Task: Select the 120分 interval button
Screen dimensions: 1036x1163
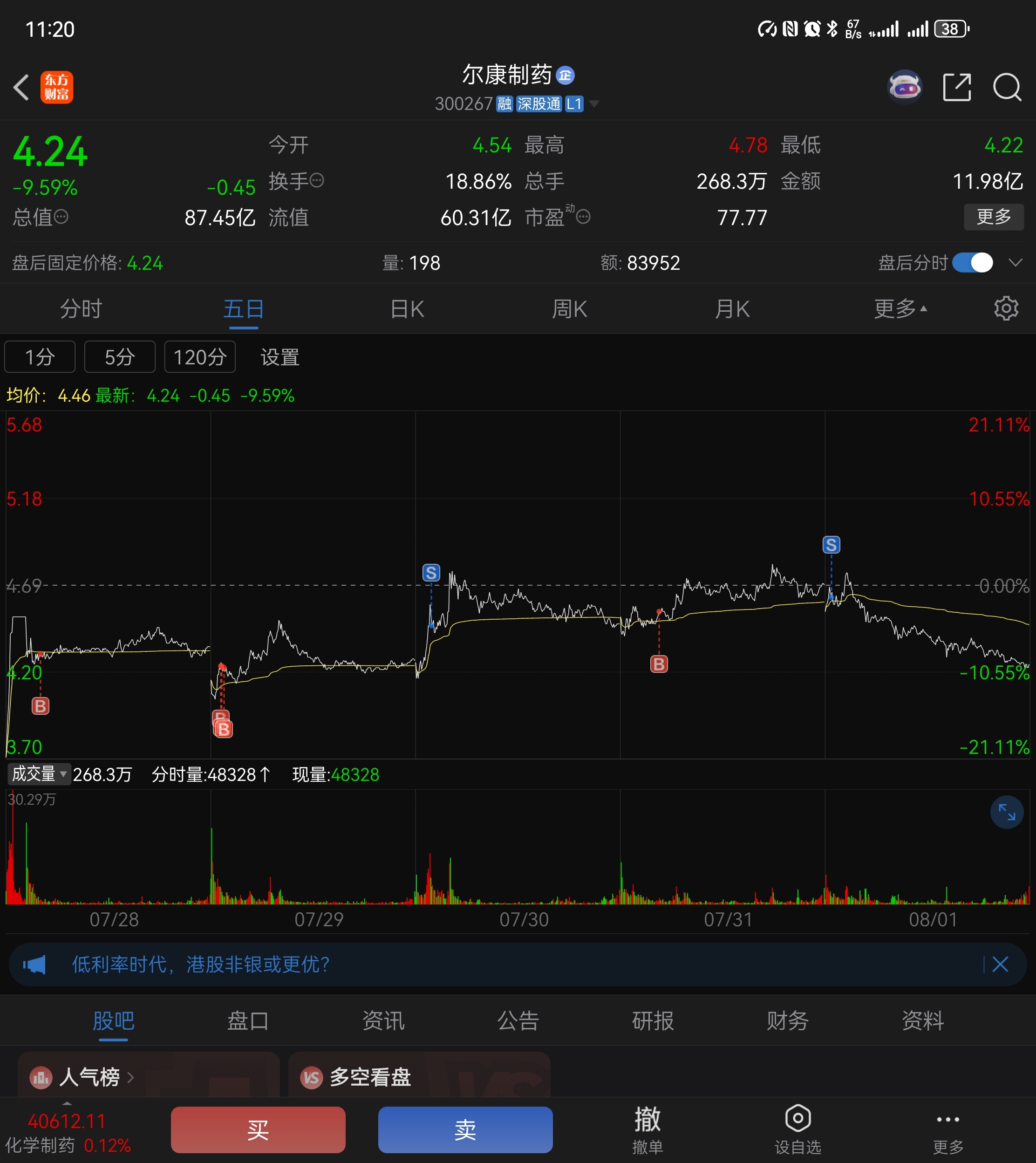Action: (200, 357)
